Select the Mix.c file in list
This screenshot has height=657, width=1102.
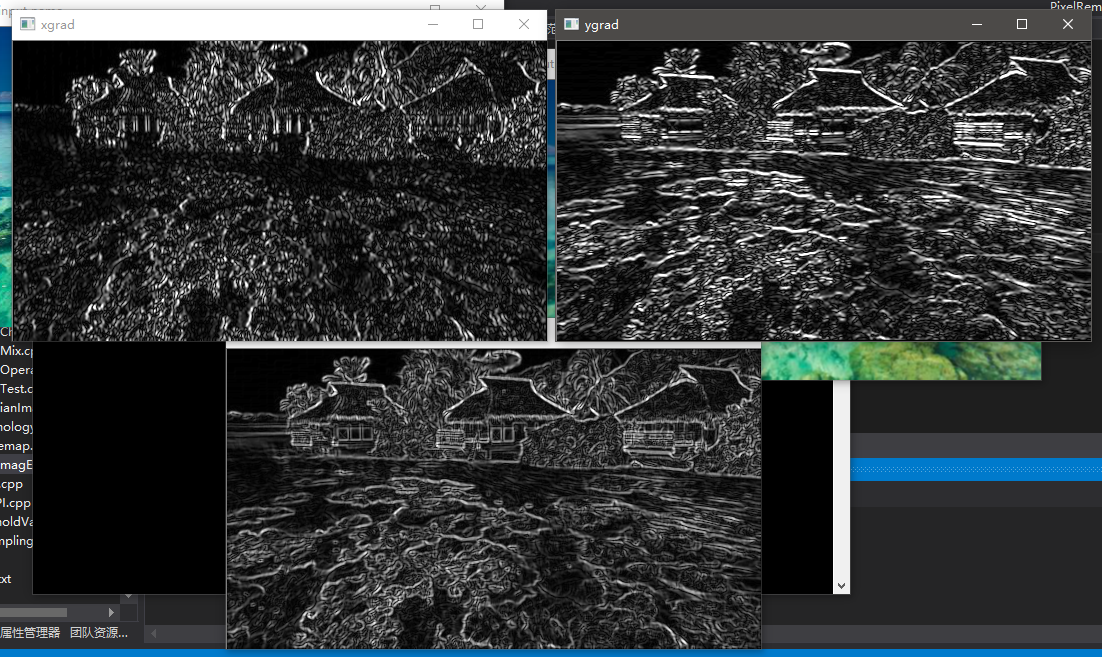tap(16, 351)
